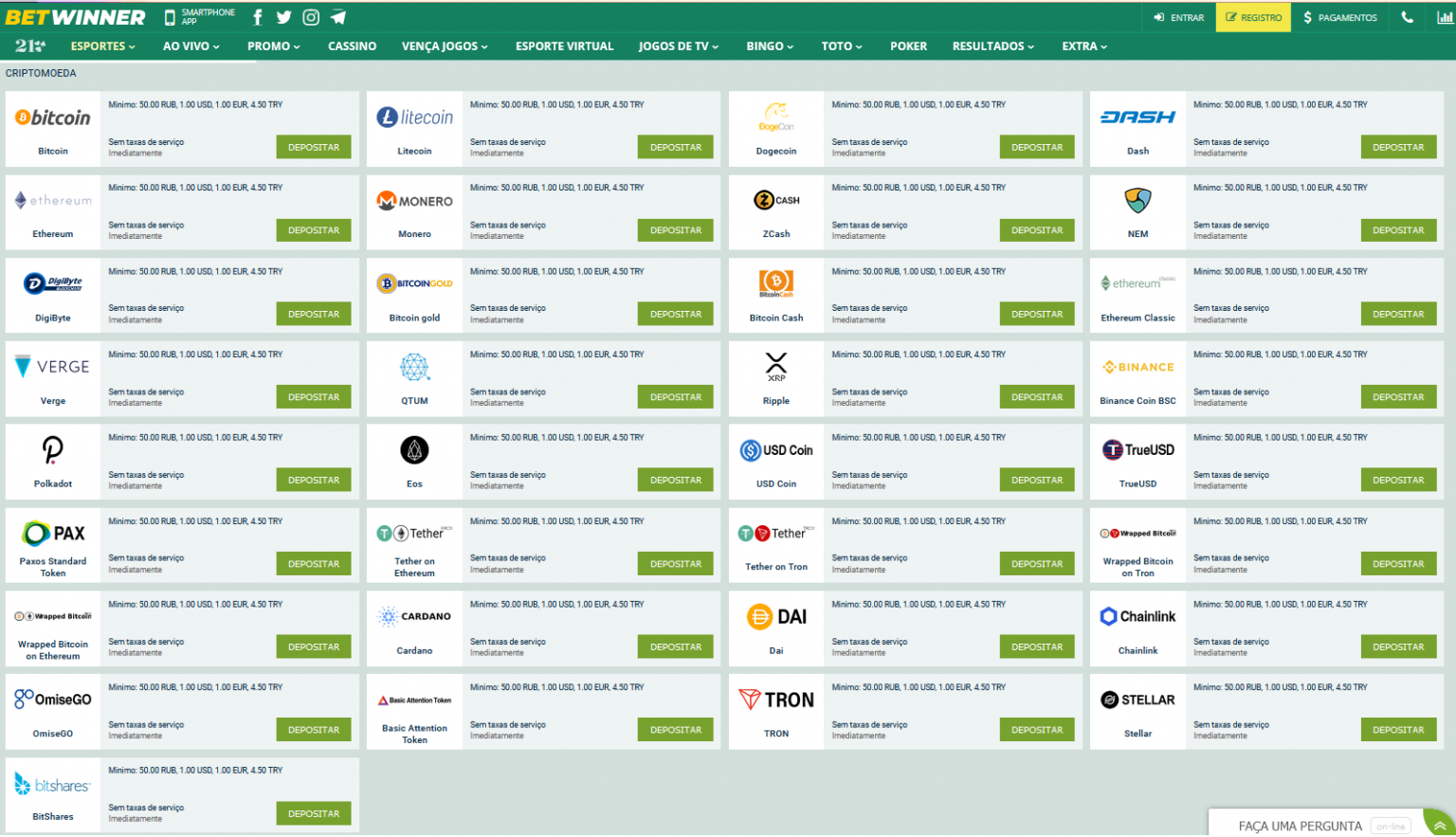Click Depositar for Polkadot
Viewport: 1456px width, 837px height.
(x=314, y=480)
